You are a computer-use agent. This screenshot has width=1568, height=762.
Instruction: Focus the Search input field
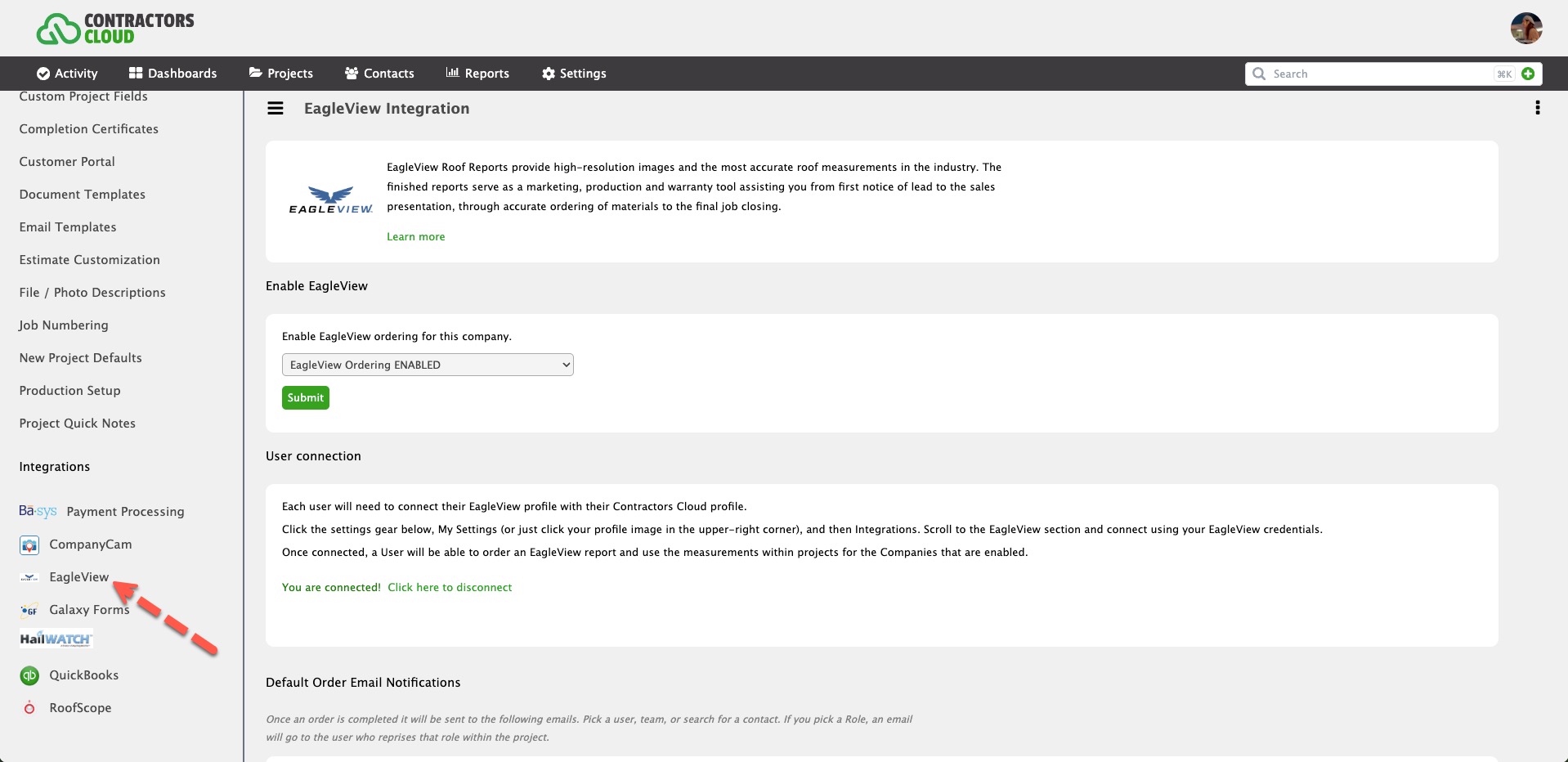coord(1382,74)
